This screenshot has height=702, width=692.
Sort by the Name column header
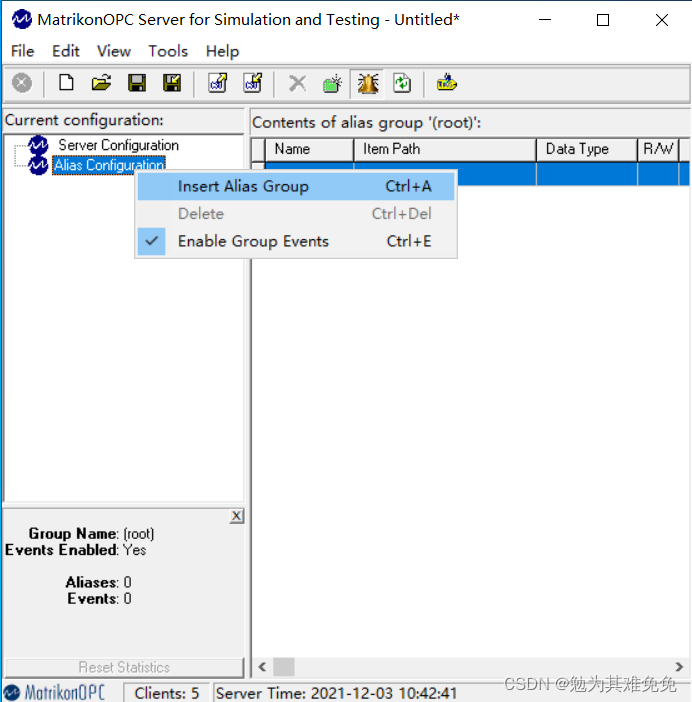tap(309, 149)
